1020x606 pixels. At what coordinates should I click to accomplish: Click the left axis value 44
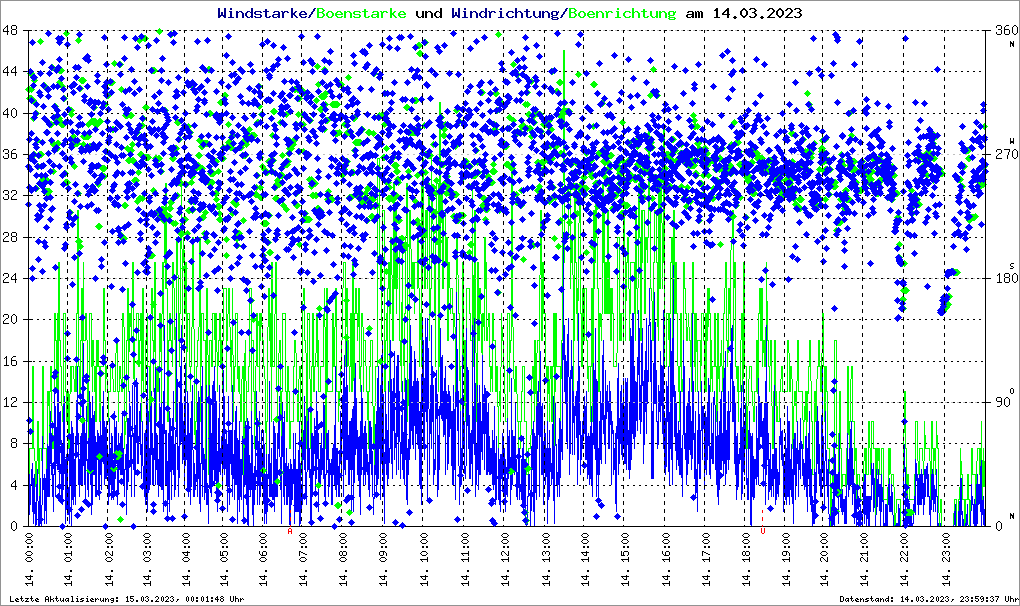click(10, 72)
